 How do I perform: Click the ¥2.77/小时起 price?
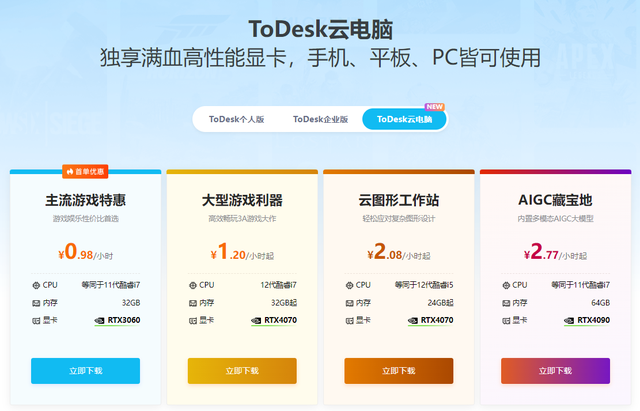click(x=556, y=252)
